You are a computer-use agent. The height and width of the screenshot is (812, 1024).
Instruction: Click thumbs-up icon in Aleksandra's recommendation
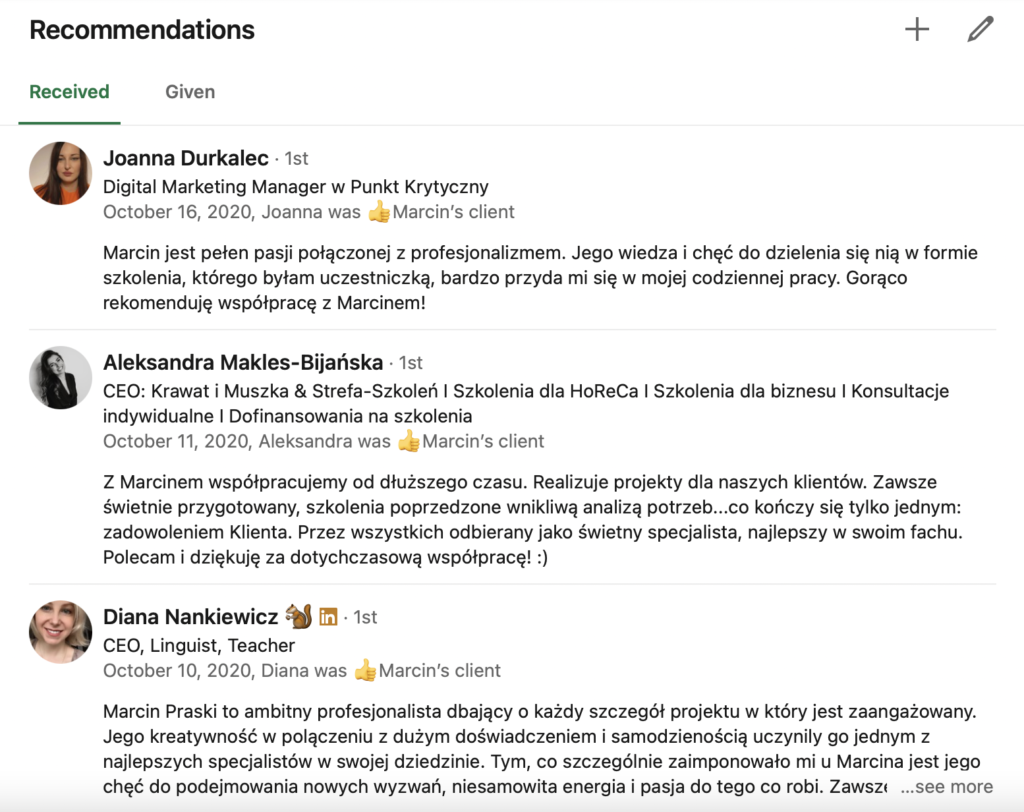click(408, 441)
